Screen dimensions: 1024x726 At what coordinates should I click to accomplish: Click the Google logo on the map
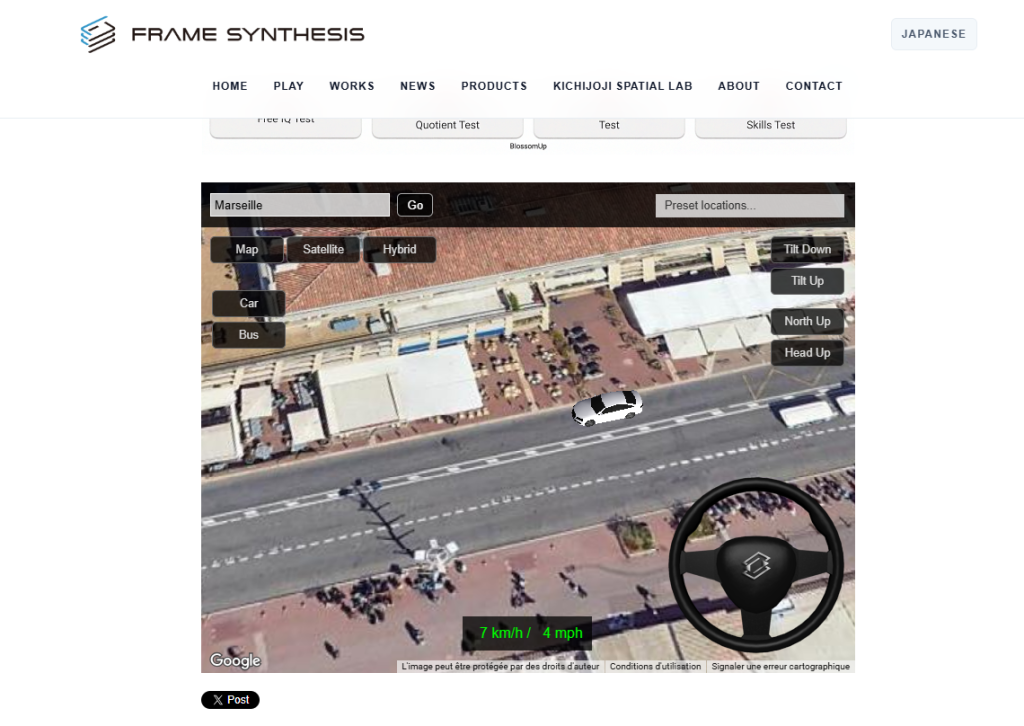point(235,660)
